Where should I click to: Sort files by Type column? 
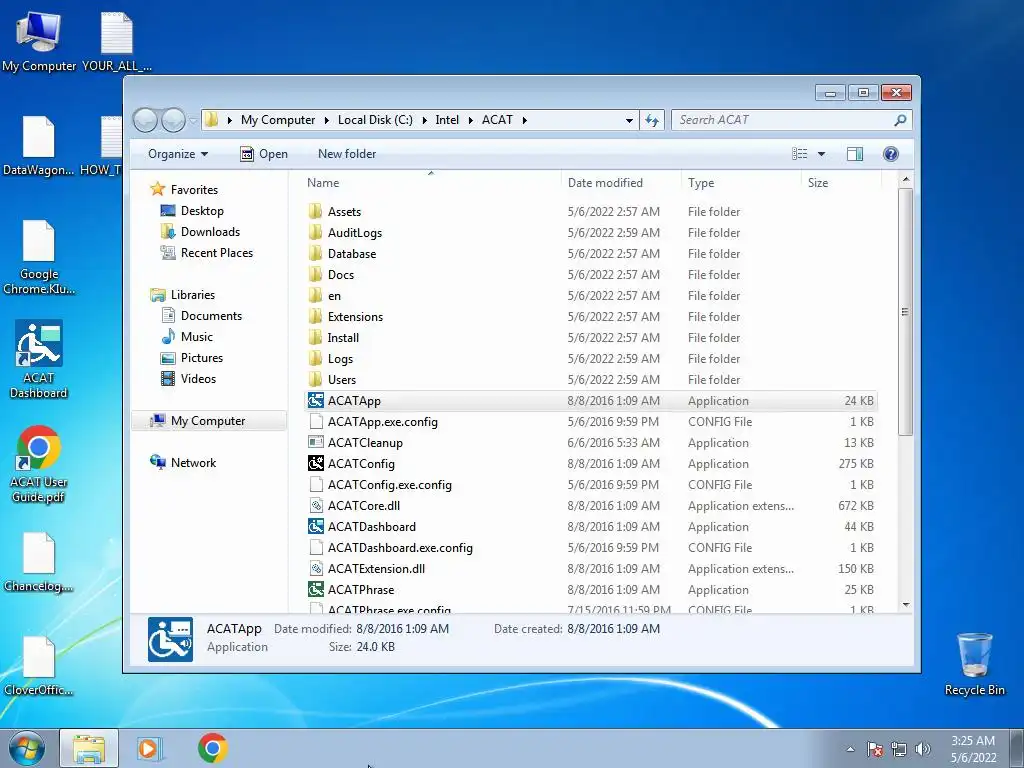[x=741, y=183]
